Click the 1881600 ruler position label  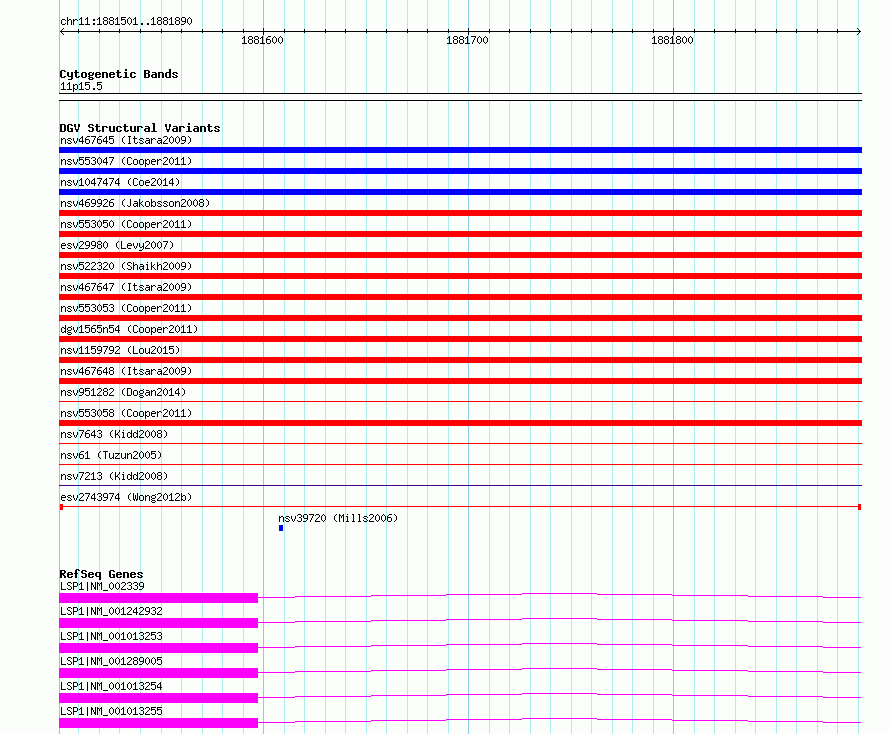(262, 40)
